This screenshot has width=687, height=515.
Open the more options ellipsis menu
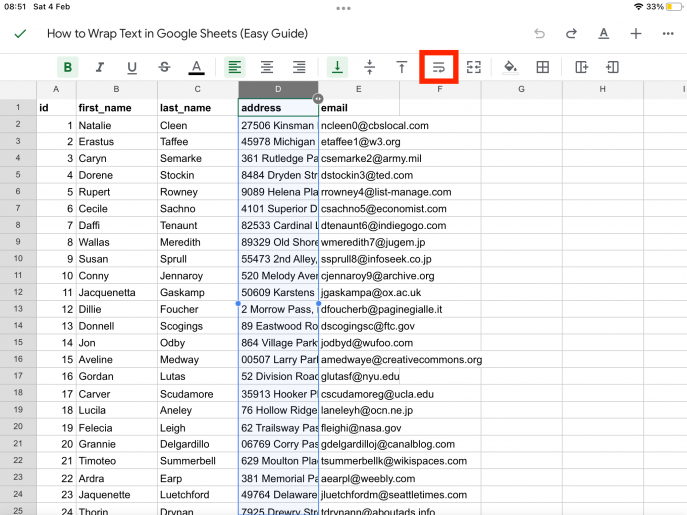668,34
